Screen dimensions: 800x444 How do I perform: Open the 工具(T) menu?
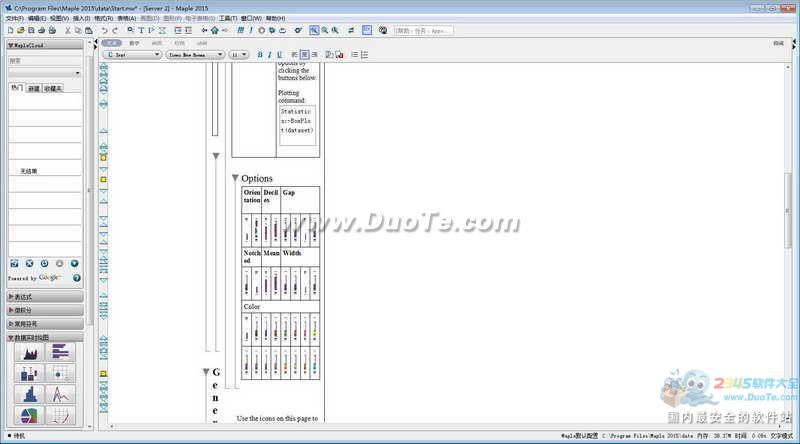tap(228, 18)
